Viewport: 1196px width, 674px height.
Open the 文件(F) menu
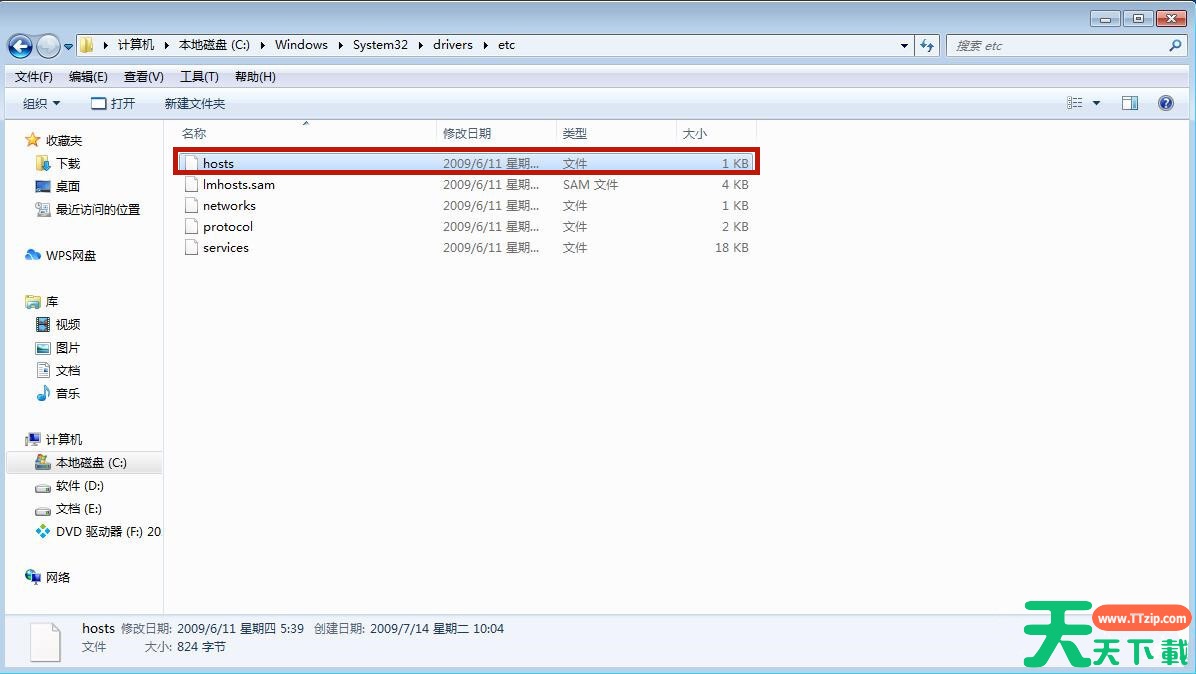coord(33,77)
